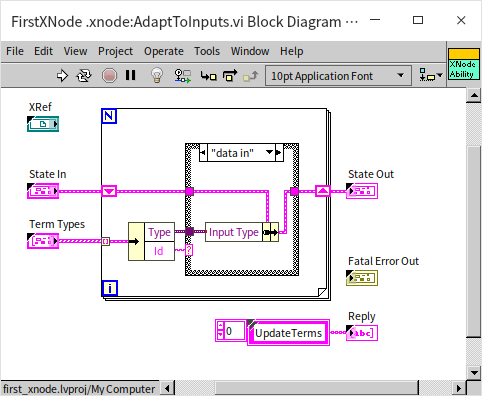Click the horizontal scrollbar left arrow
Viewport: 482px width, 396px height.
[167, 388]
